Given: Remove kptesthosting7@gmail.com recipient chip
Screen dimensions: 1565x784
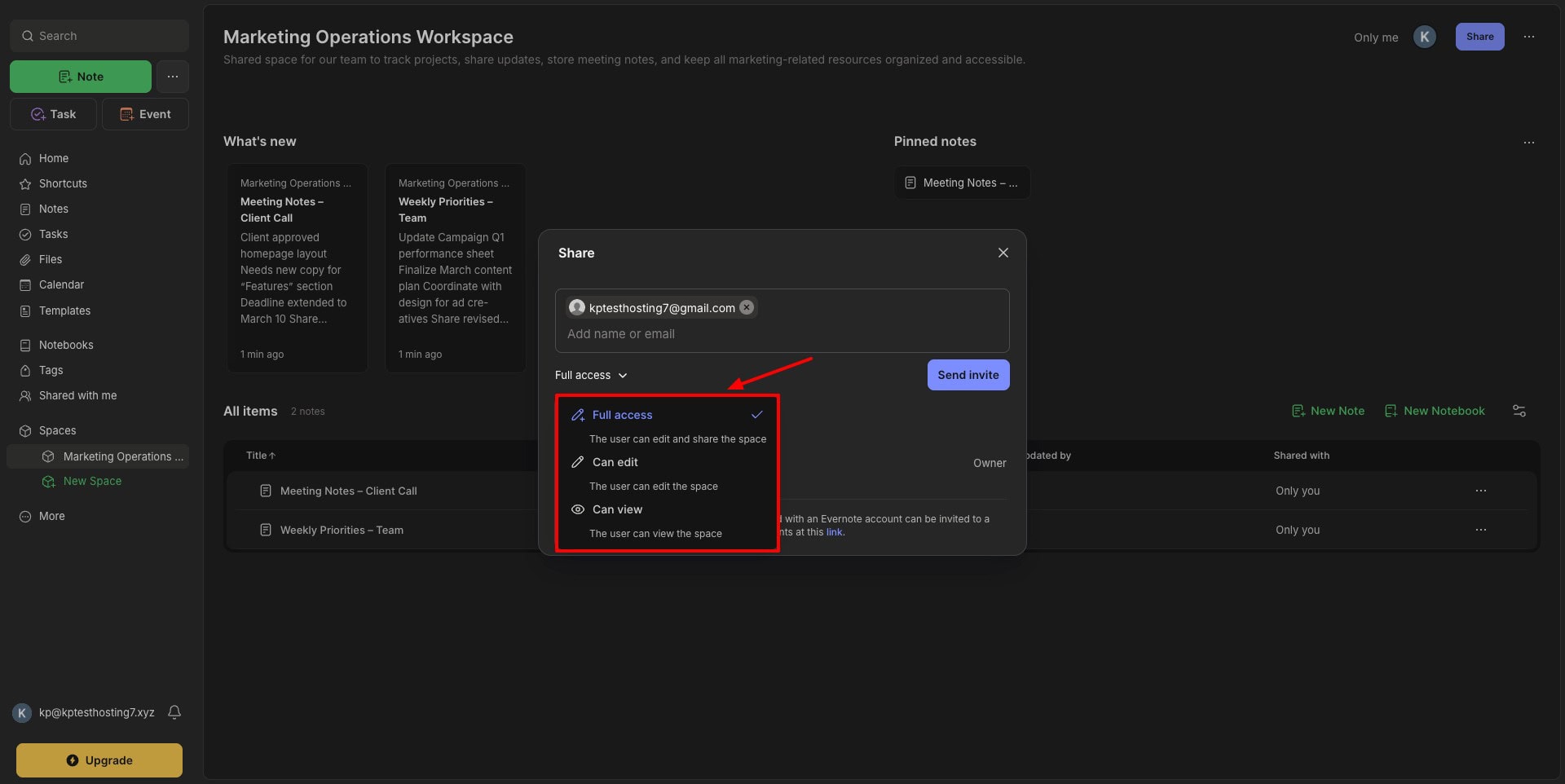Looking at the screenshot, I should (747, 307).
